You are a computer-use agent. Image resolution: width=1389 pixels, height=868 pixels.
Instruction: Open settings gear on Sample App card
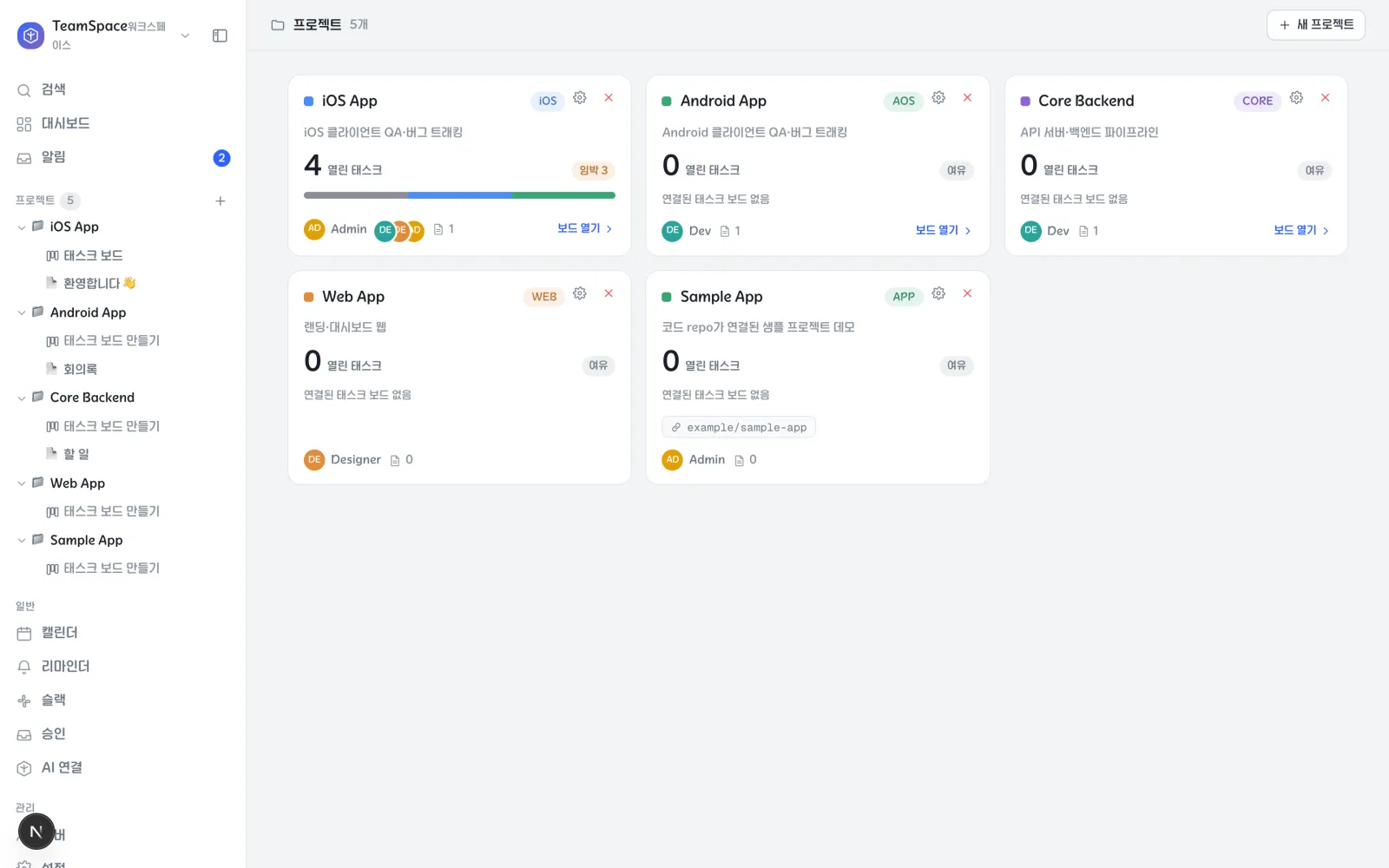(938, 293)
